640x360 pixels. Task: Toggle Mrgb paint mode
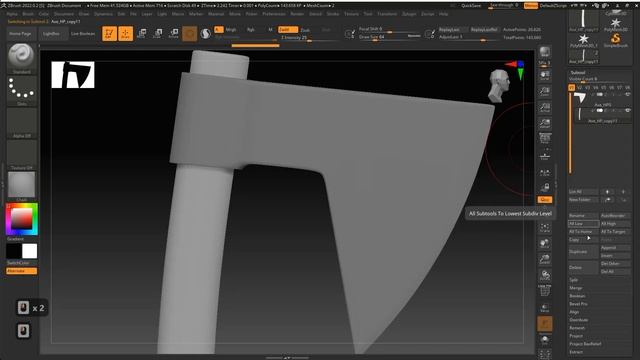point(231,29)
